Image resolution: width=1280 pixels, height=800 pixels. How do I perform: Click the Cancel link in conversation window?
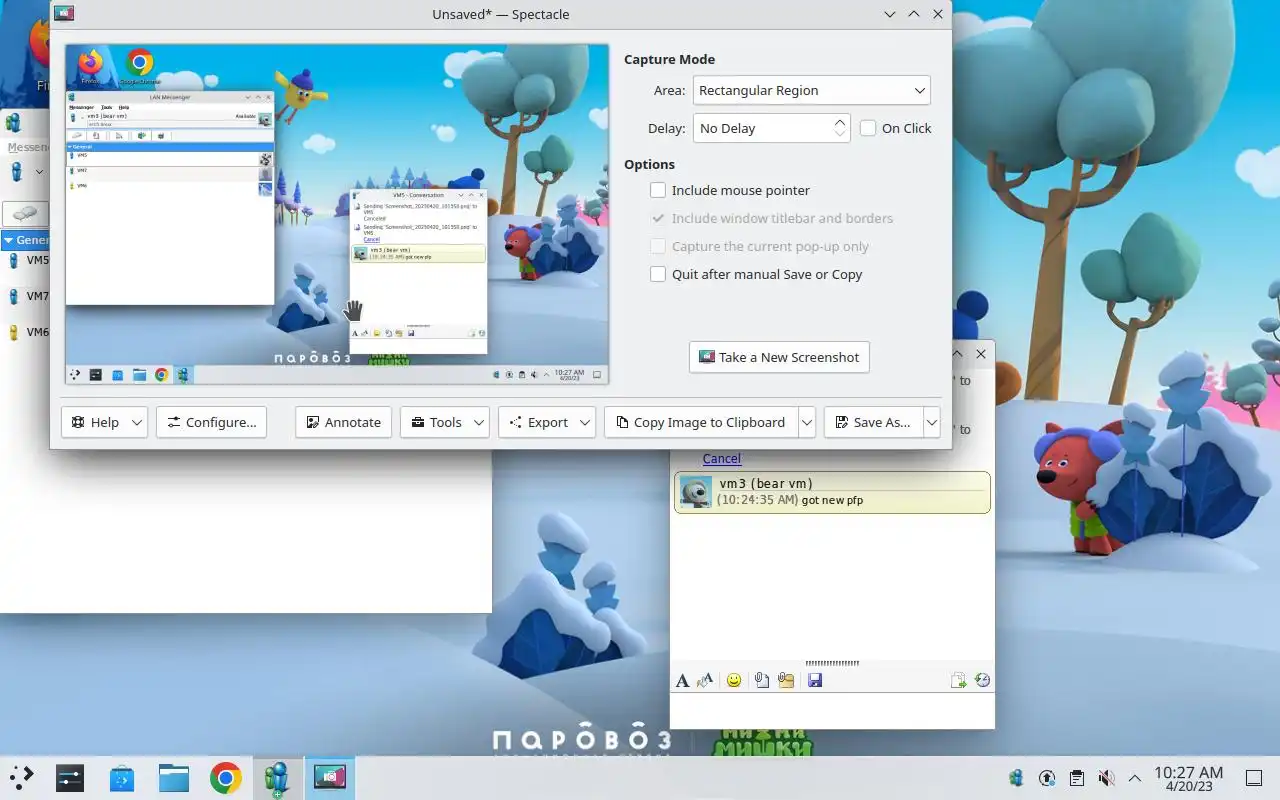tap(721, 458)
